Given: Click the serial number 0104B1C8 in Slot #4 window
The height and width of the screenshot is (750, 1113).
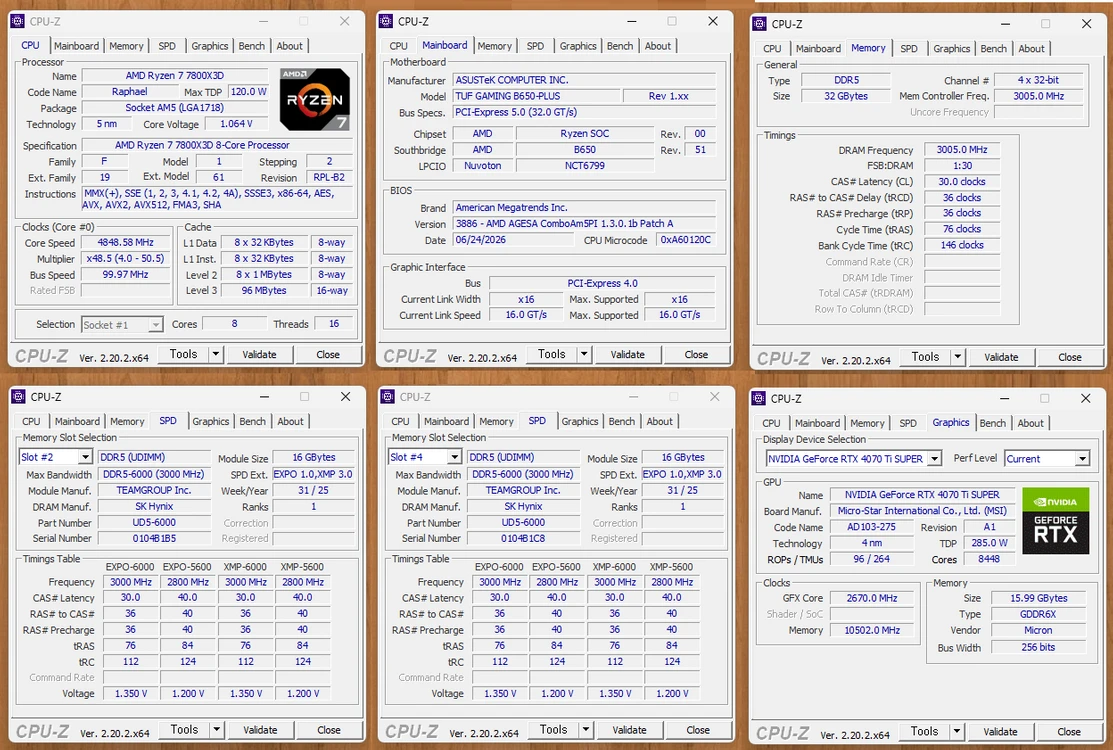Looking at the screenshot, I should [523, 539].
